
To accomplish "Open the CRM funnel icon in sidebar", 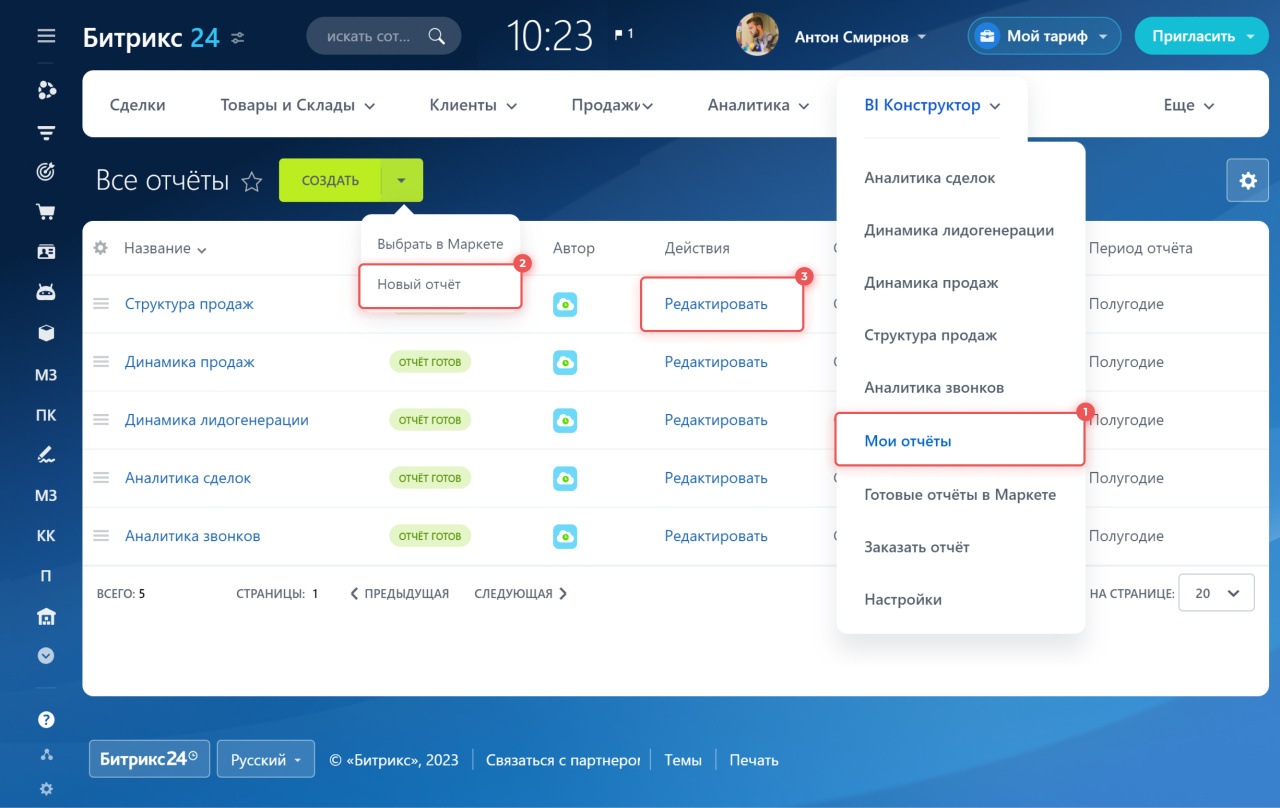I will point(46,132).
